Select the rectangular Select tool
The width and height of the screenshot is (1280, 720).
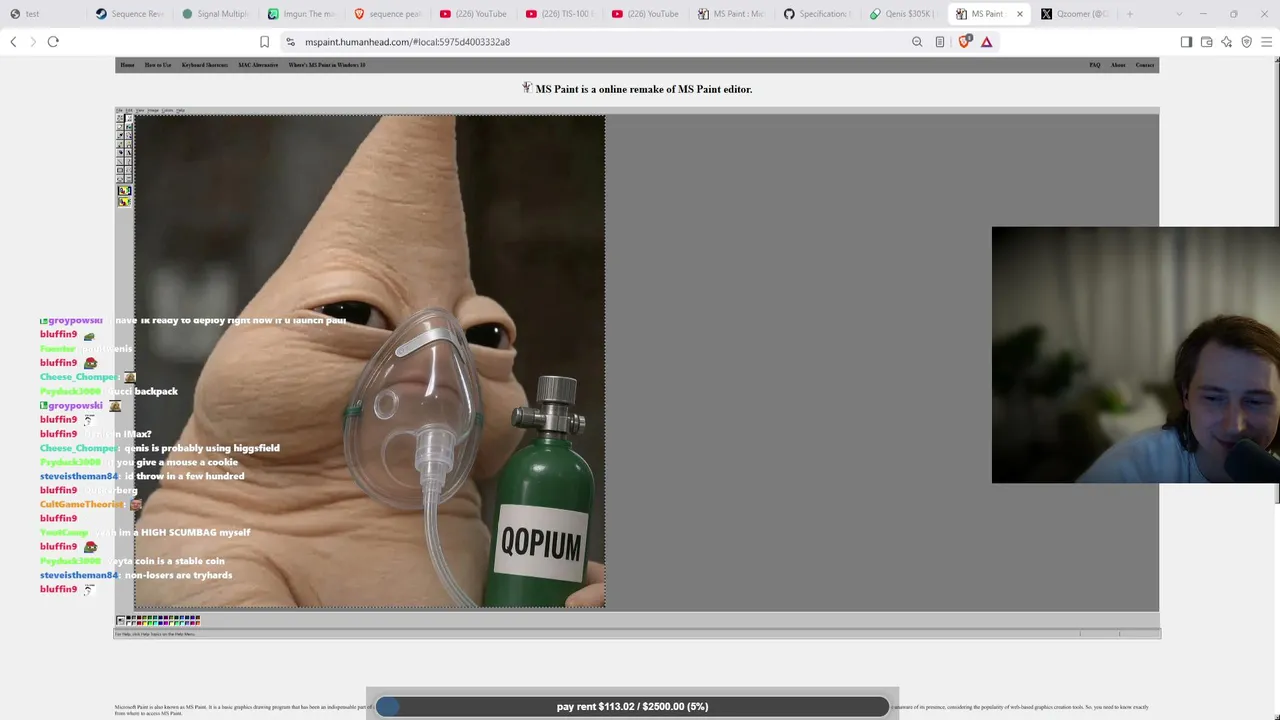tap(129, 118)
